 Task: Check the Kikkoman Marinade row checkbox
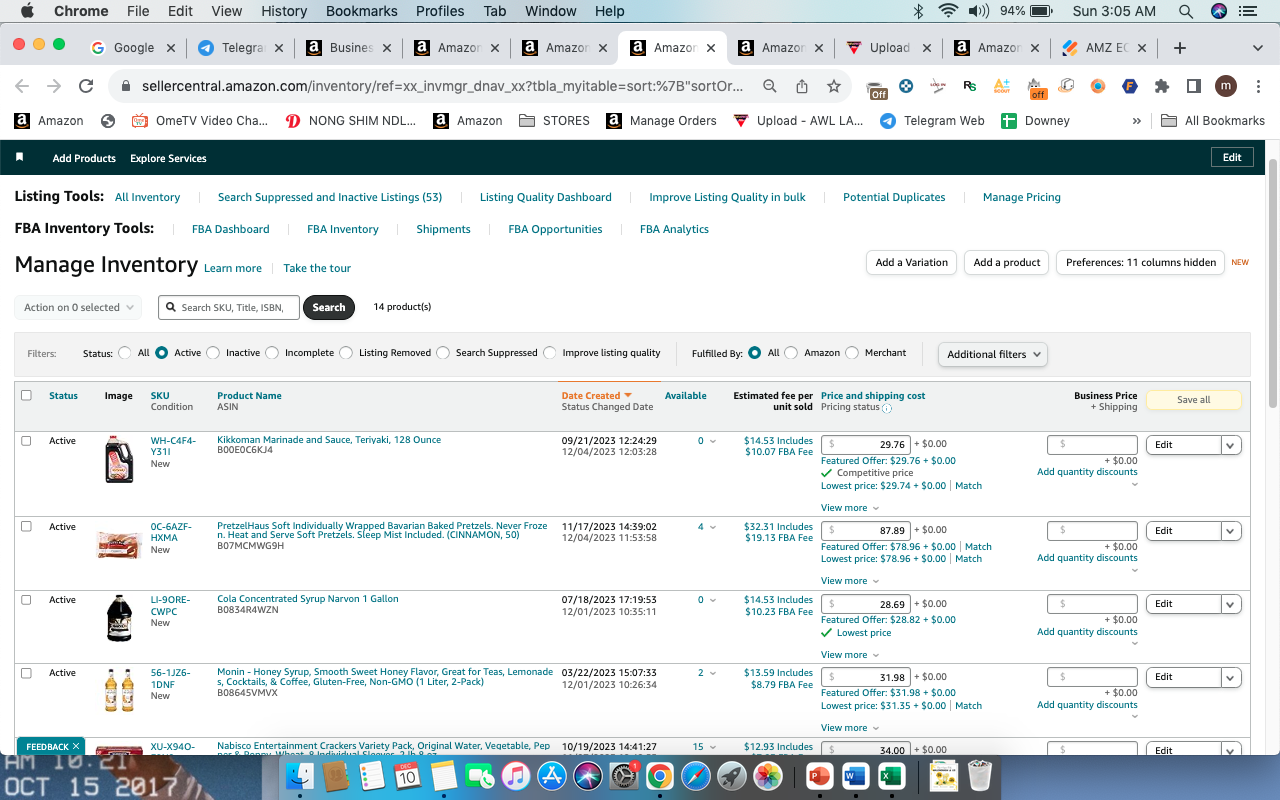(27, 440)
